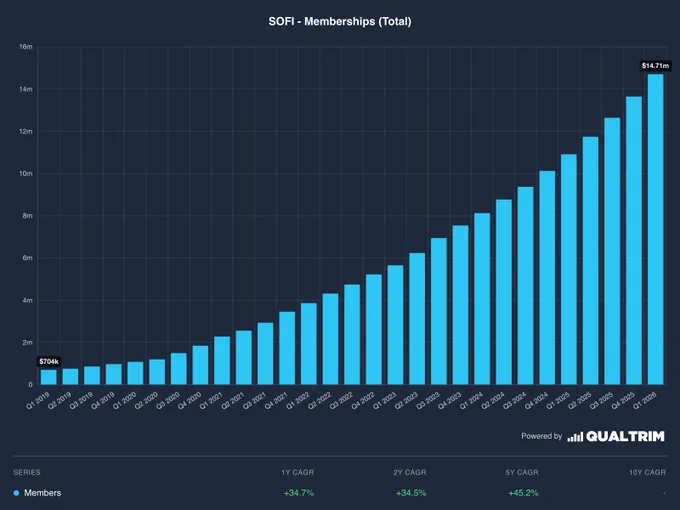Select the Q1 2024 bar
The height and width of the screenshot is (510, 680).
[x=482, y=299]
